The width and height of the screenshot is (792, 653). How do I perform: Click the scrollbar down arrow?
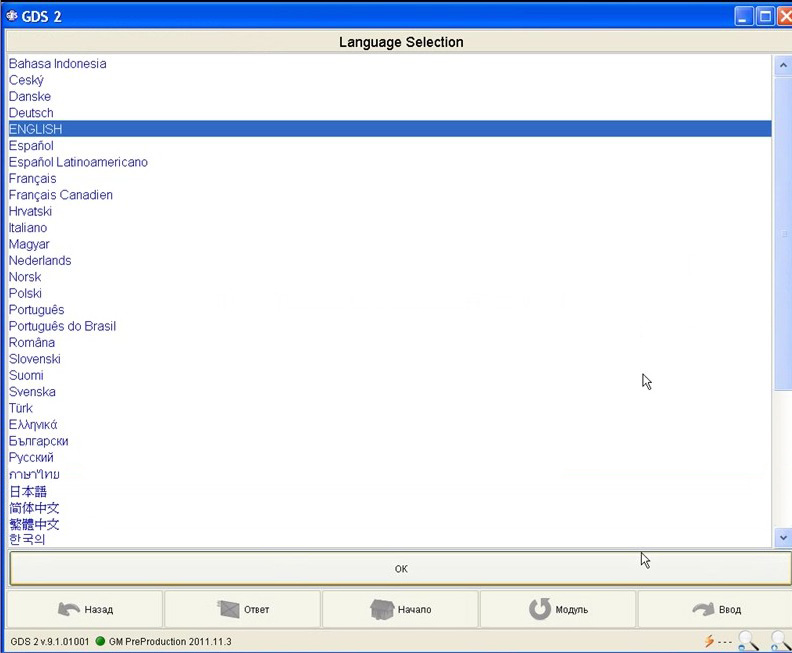[783, 538]
